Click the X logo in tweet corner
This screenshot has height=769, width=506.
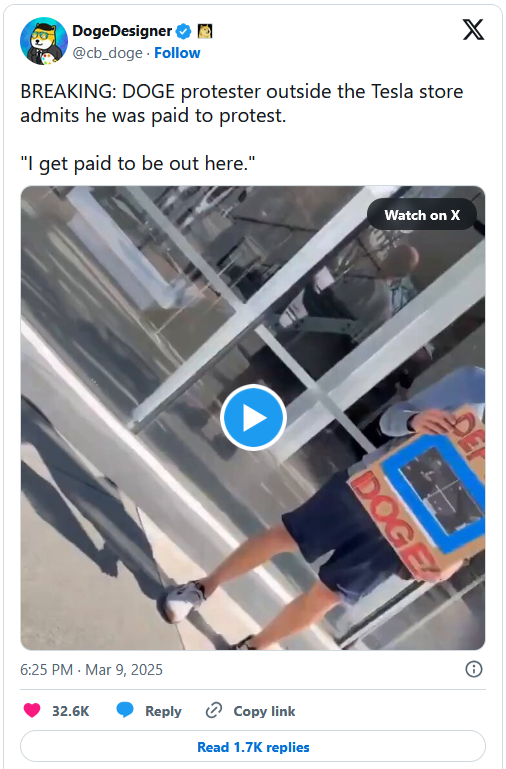(473, 30)
